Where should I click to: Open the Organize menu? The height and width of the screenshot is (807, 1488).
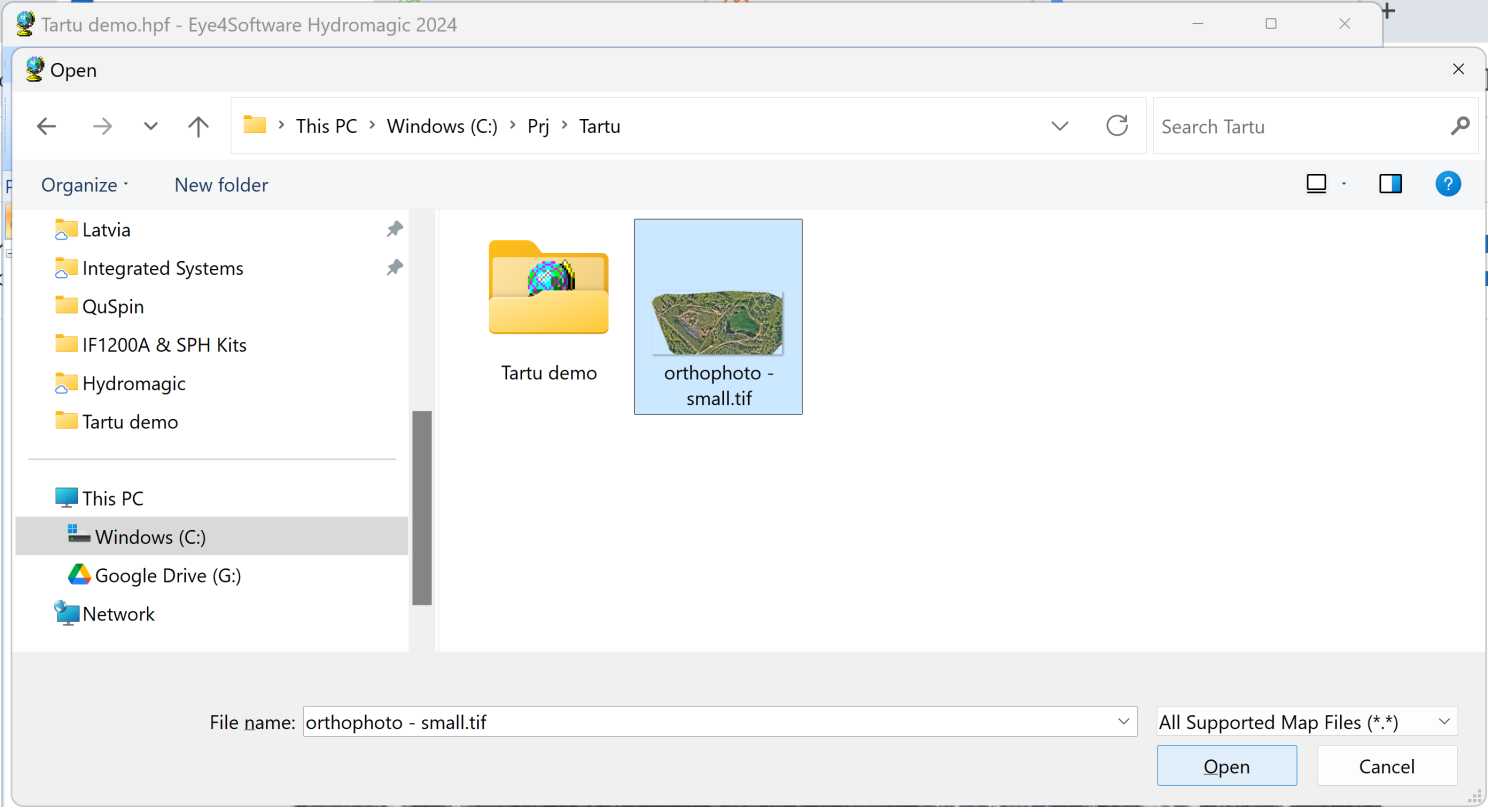click(x=85, y=185)
